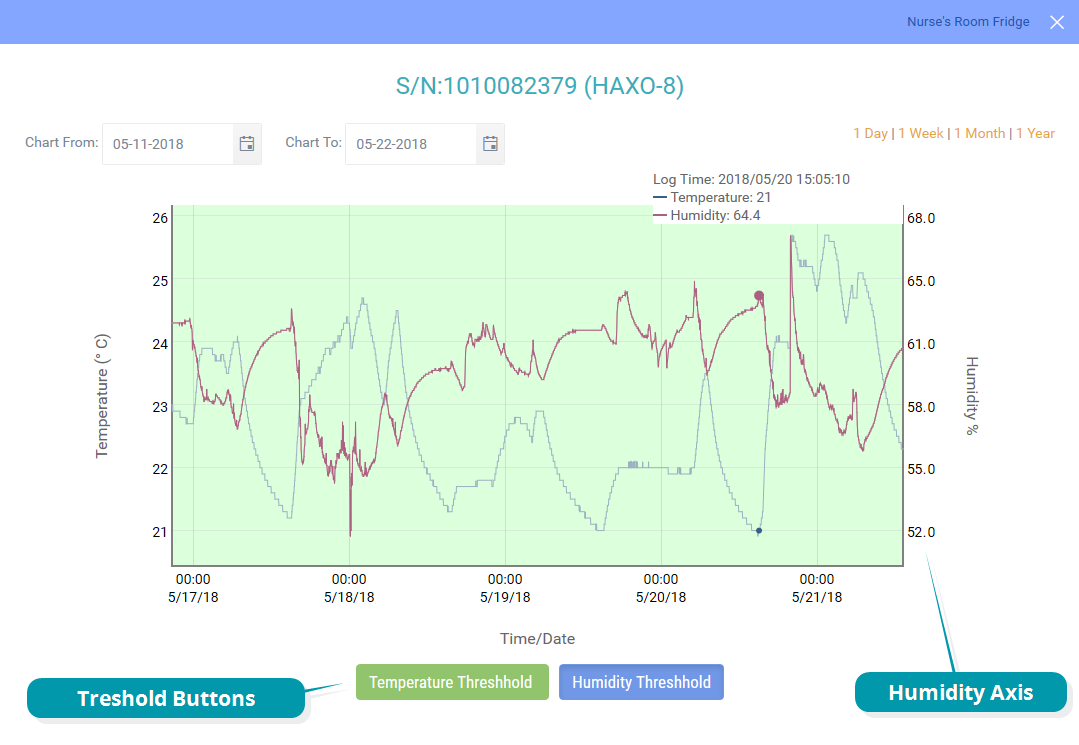Click the 5/19/18 date axis label
The width and height of the screenshot is (1079, 745).
[505, 597]
